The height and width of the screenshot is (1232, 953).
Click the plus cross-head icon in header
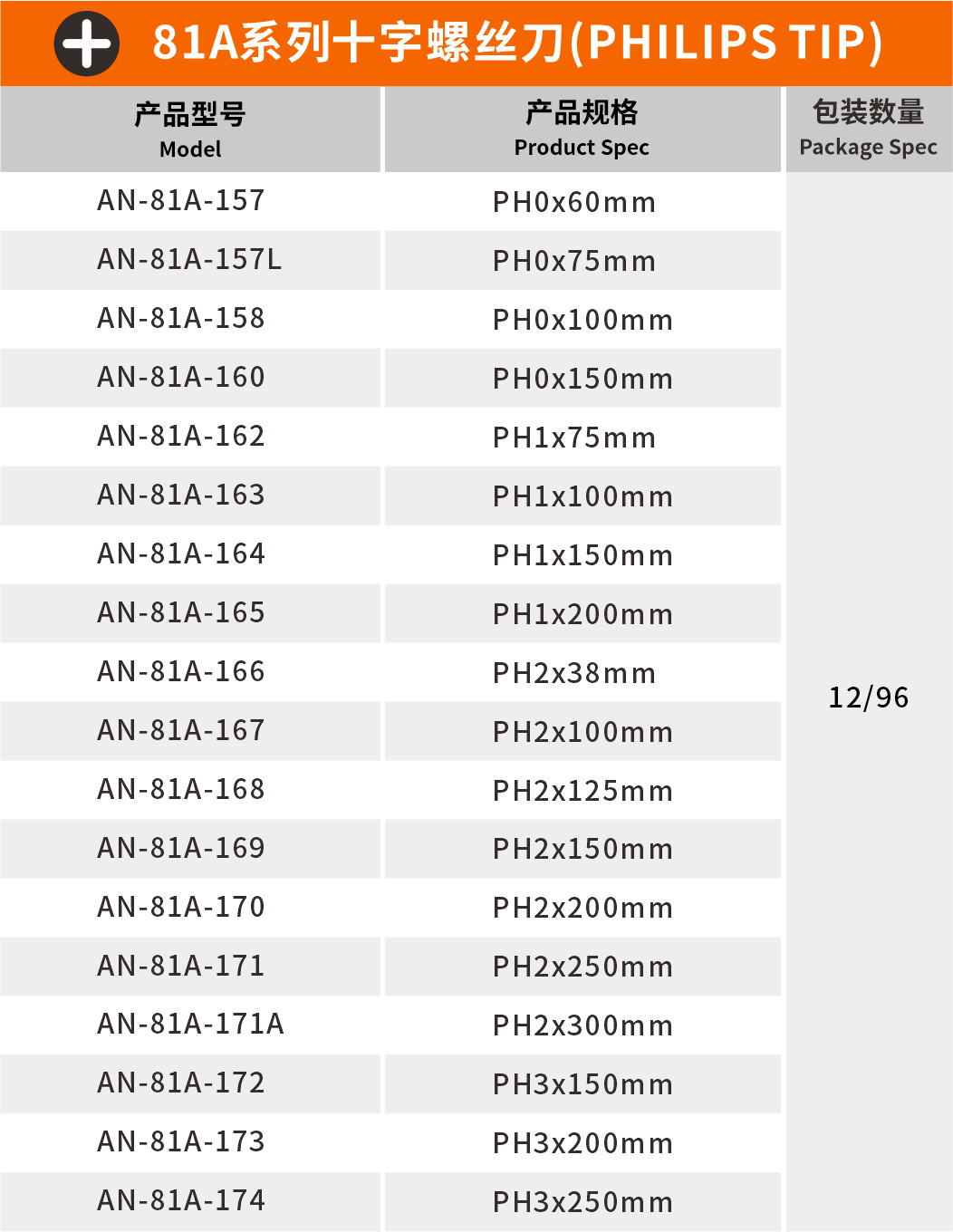pyautogui.click(x=87, y=43)
